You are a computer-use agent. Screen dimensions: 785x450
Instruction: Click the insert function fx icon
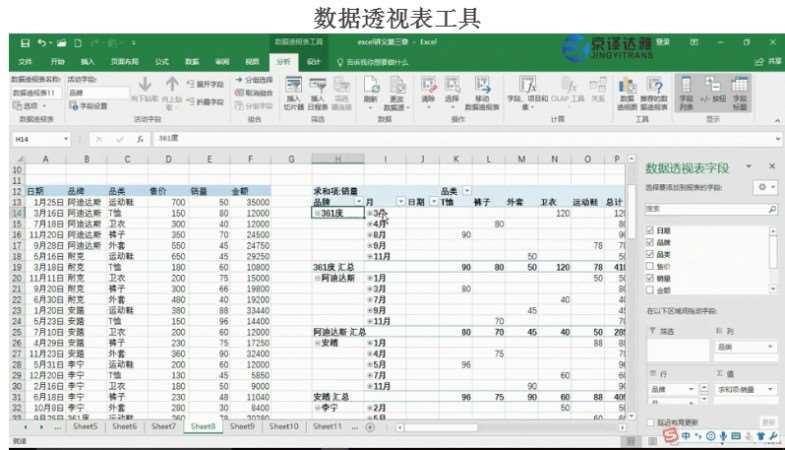(x=140, y=139)
